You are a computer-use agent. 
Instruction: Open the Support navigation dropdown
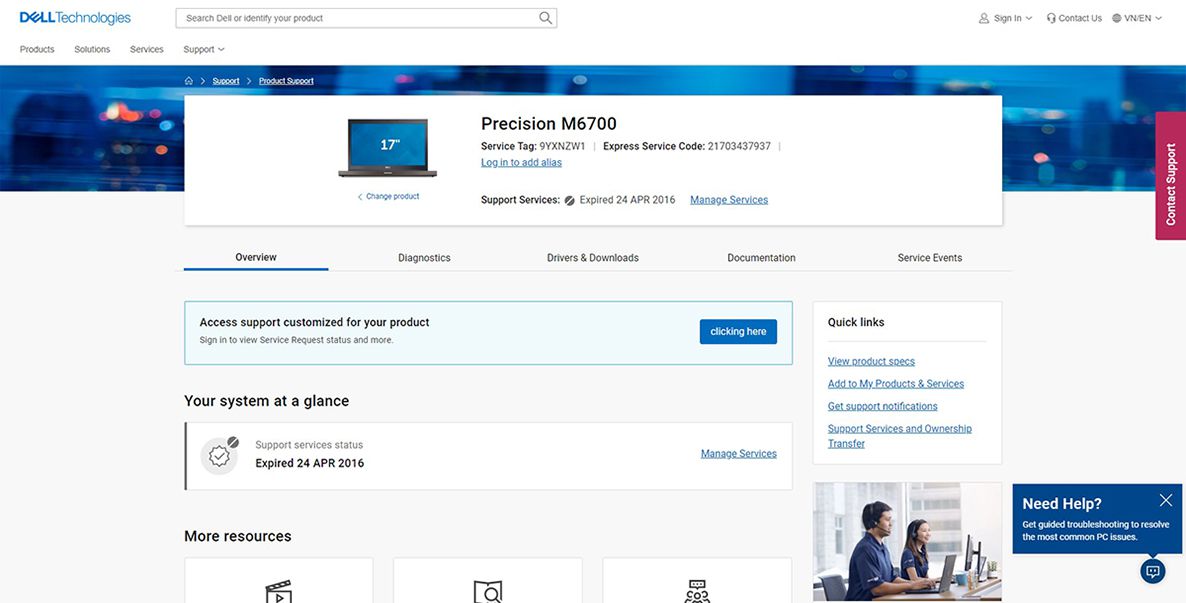point(203,48)
